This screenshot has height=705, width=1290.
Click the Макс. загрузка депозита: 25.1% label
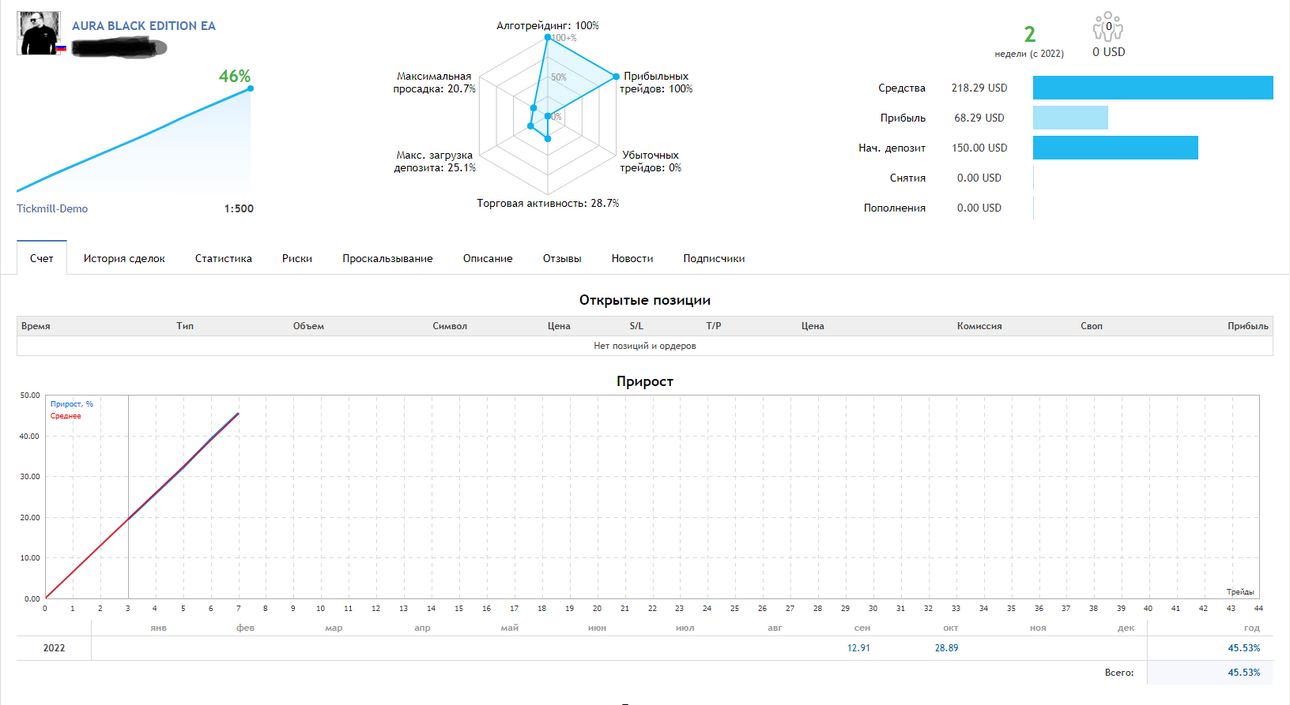[x=435, y=161]
